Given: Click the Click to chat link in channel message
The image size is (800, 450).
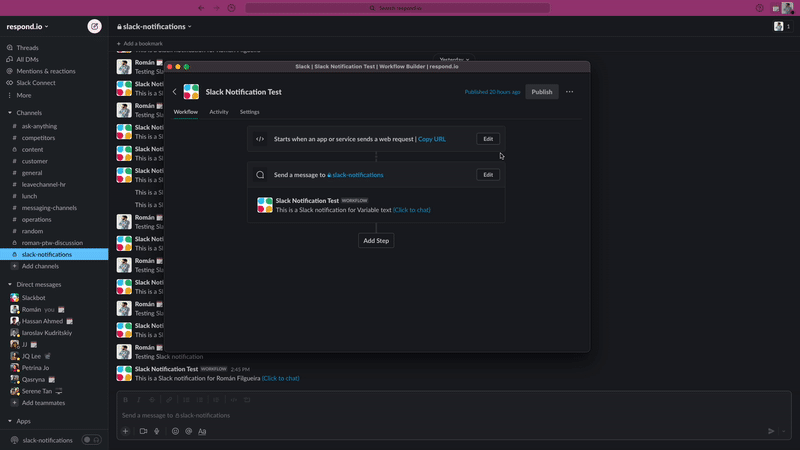Looking at the screenshot, I should point(280,378).
